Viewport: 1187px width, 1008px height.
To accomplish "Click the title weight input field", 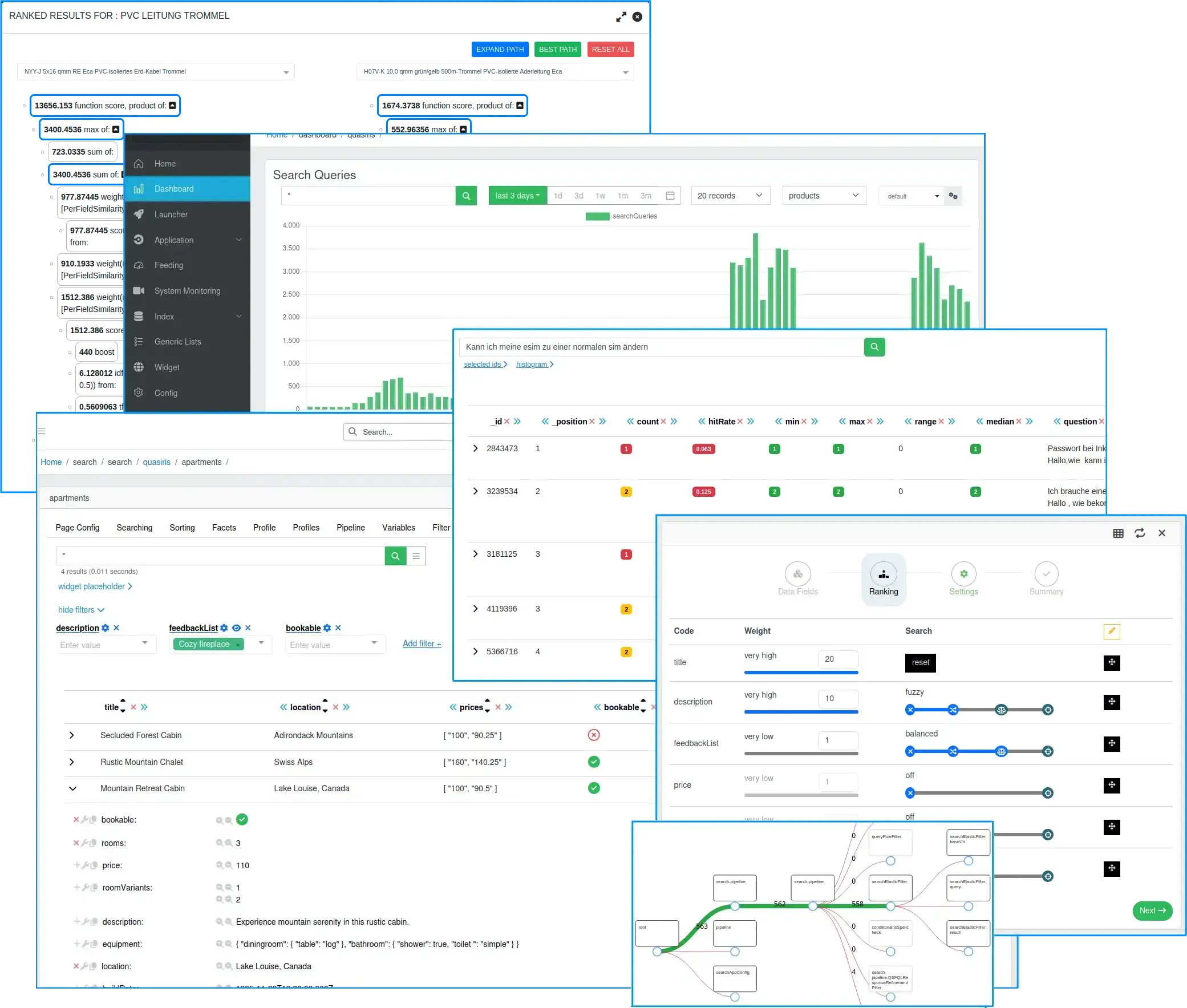I will click(x=837, y=659).
